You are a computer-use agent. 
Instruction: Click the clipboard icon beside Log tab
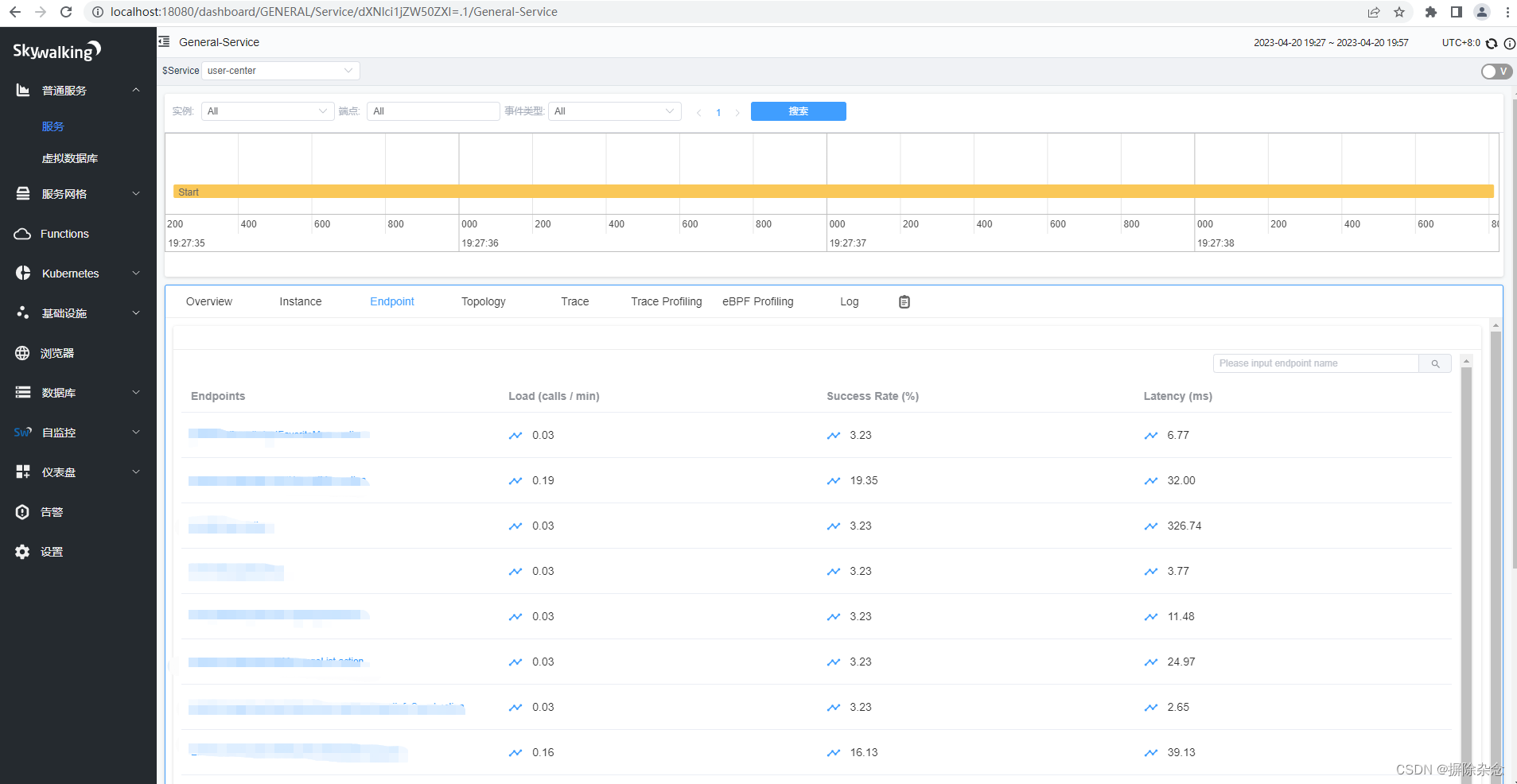tap(904, 301)
